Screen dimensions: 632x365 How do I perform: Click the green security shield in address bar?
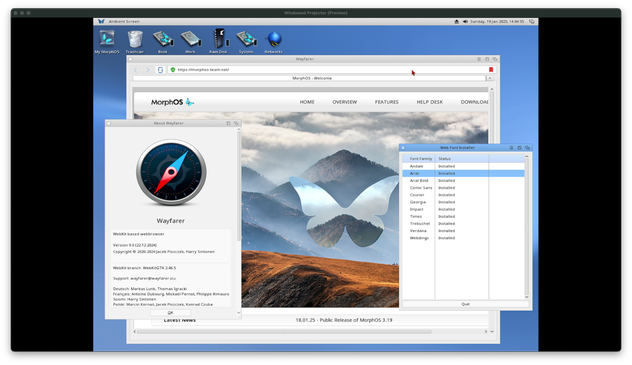173,70
